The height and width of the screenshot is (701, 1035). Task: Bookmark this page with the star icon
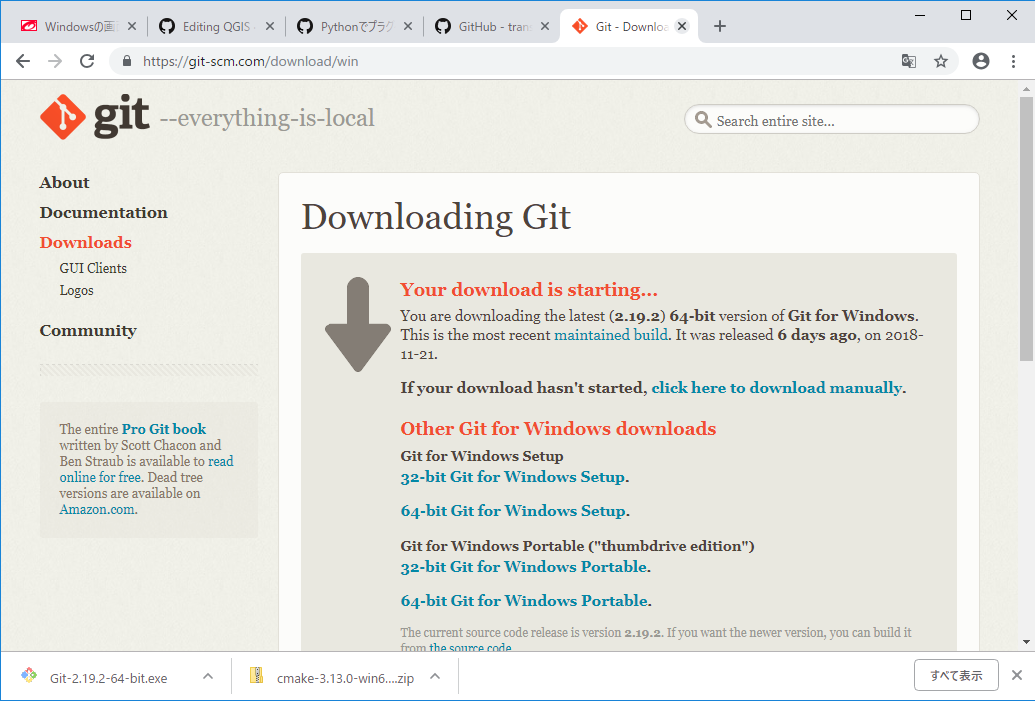(940, 61)
